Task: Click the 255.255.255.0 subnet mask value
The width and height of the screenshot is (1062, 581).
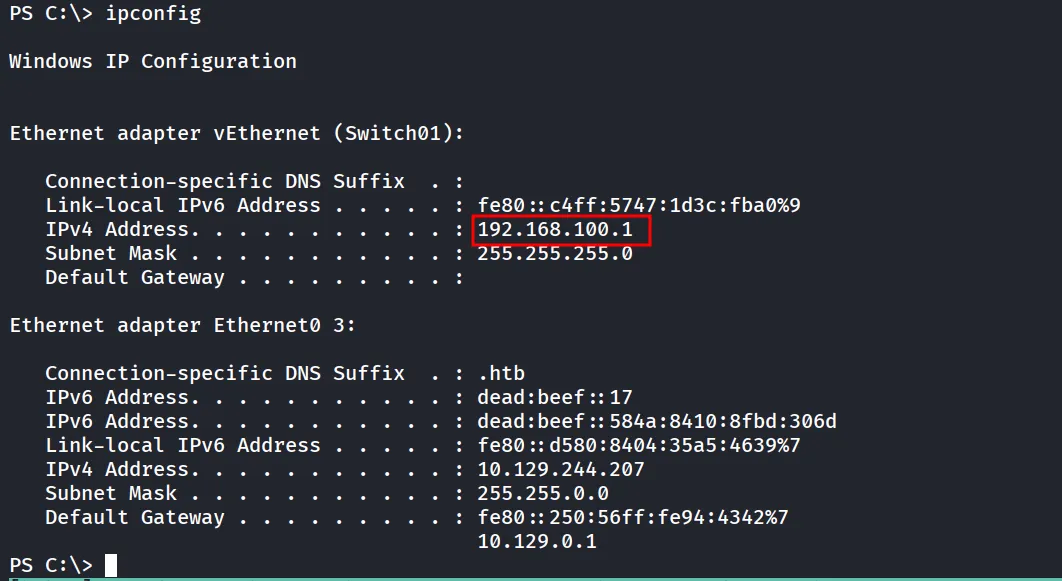Action: (x=555, y=253)
